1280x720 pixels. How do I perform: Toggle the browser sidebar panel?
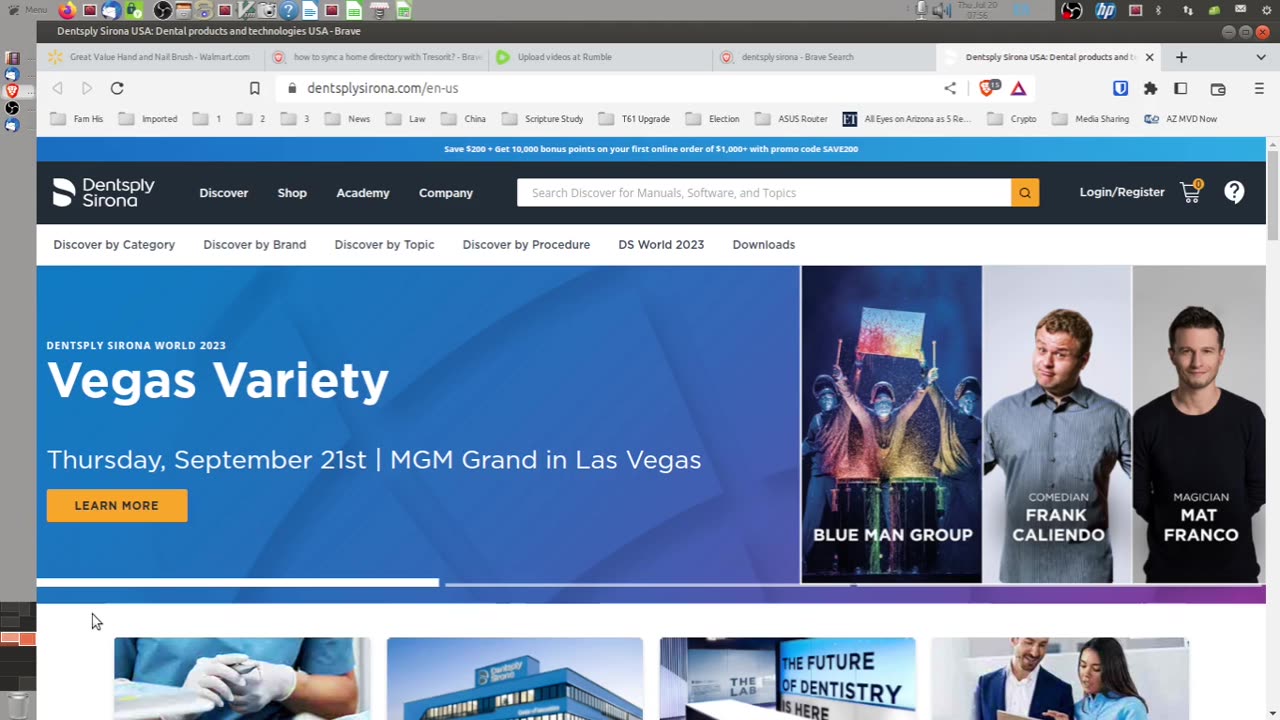pos(1181,88)
